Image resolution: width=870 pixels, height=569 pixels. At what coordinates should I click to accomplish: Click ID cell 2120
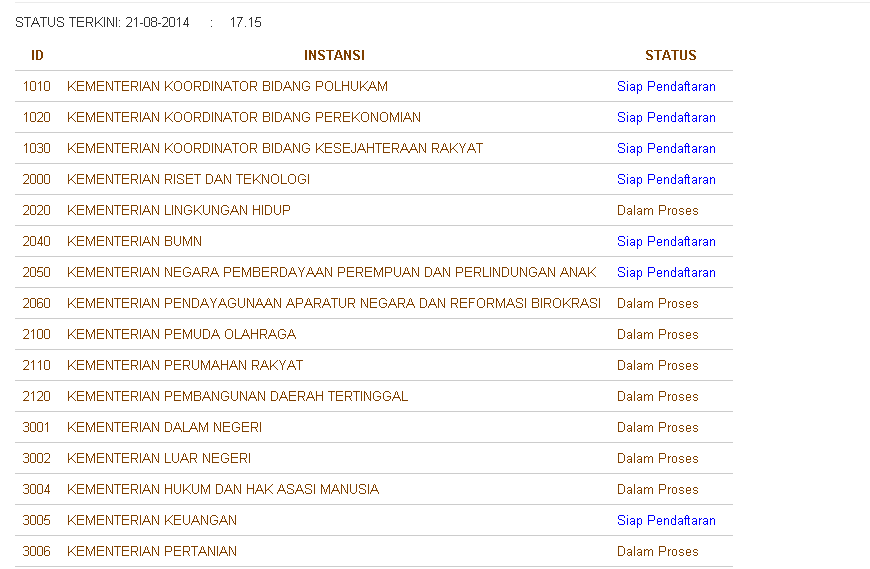(37, 397)
